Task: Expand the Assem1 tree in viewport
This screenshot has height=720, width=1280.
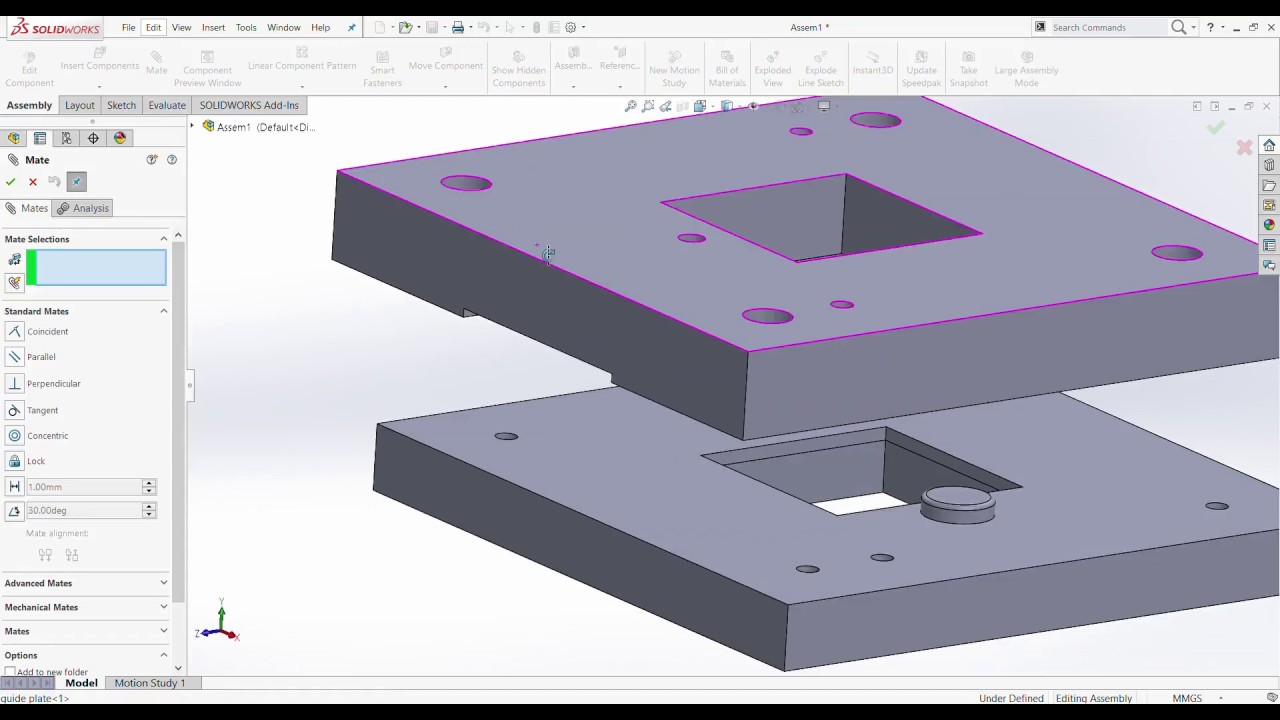Action: (193, 127)
